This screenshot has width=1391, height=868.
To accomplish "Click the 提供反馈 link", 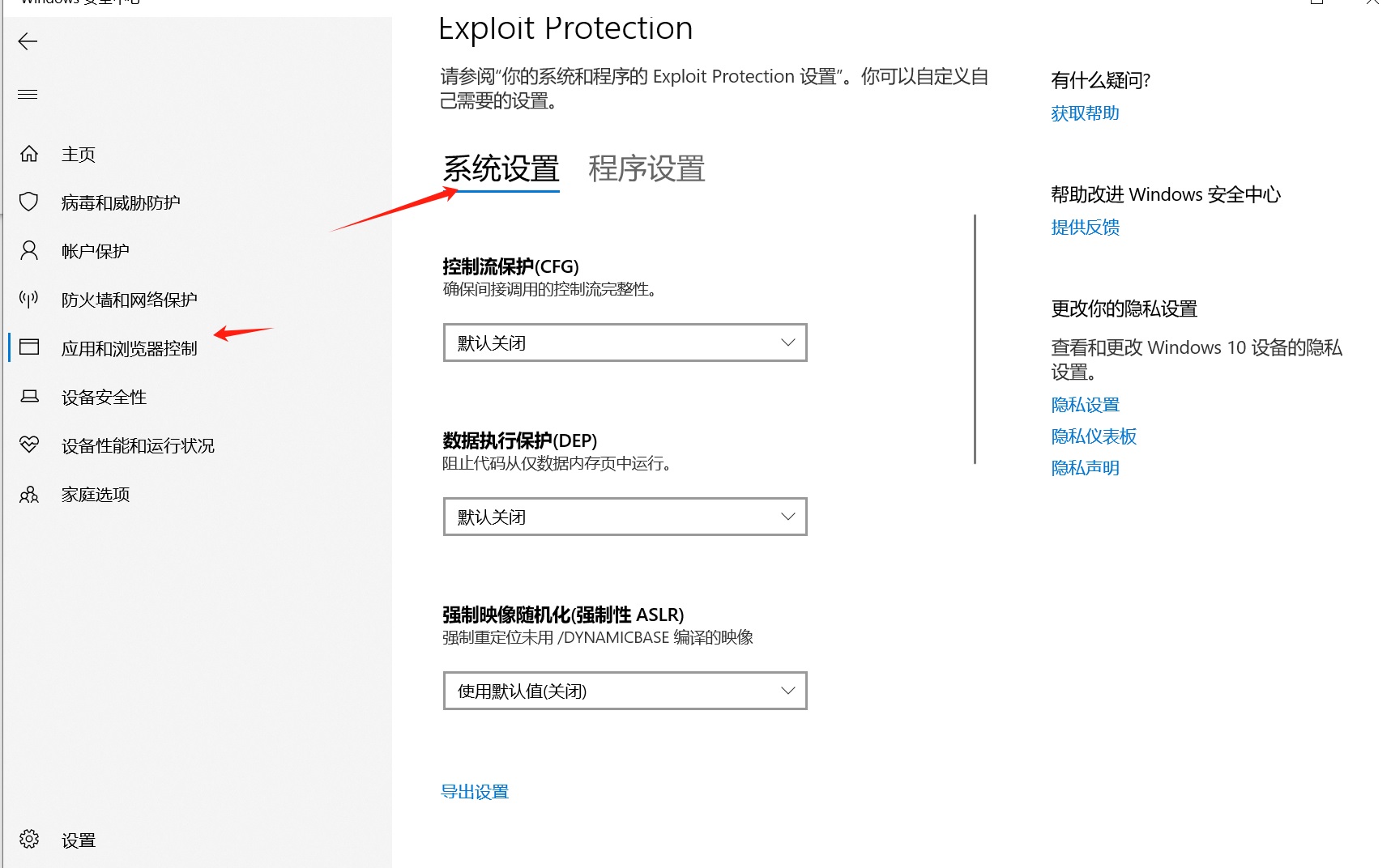I will coord(1085,228).
